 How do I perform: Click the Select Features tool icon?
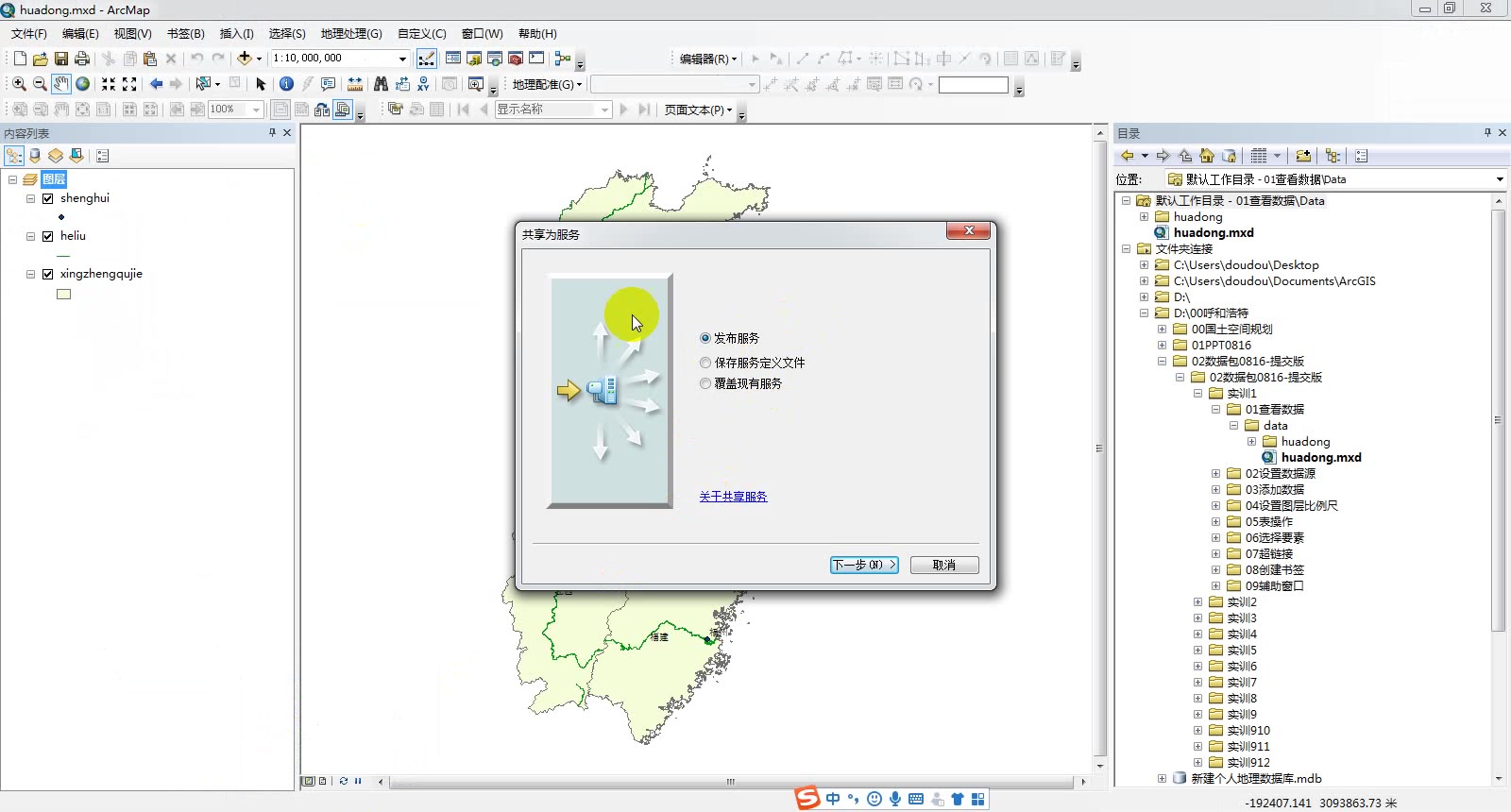[202, 84]
